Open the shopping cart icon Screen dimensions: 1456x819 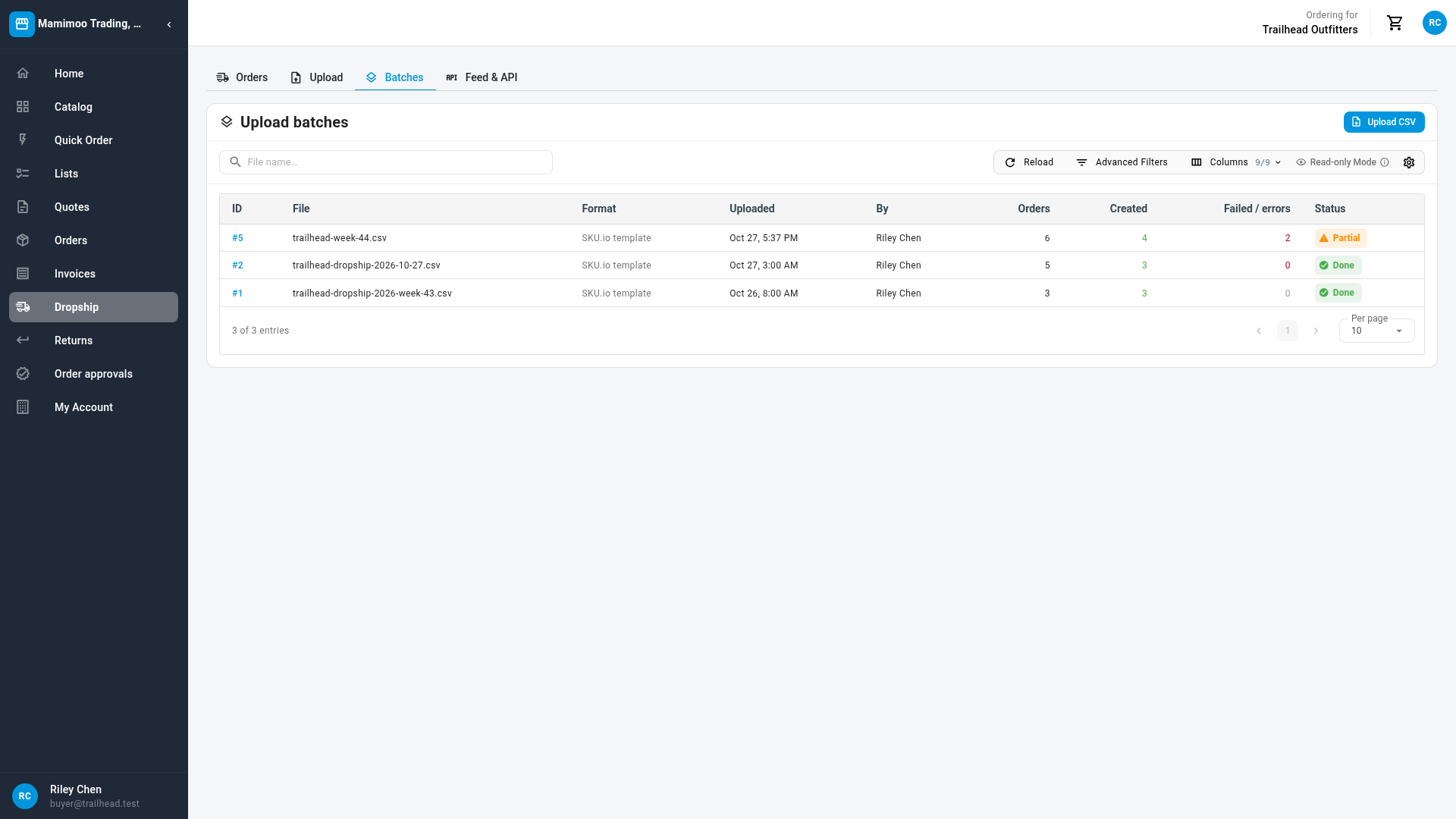[x=1395, y=23]
